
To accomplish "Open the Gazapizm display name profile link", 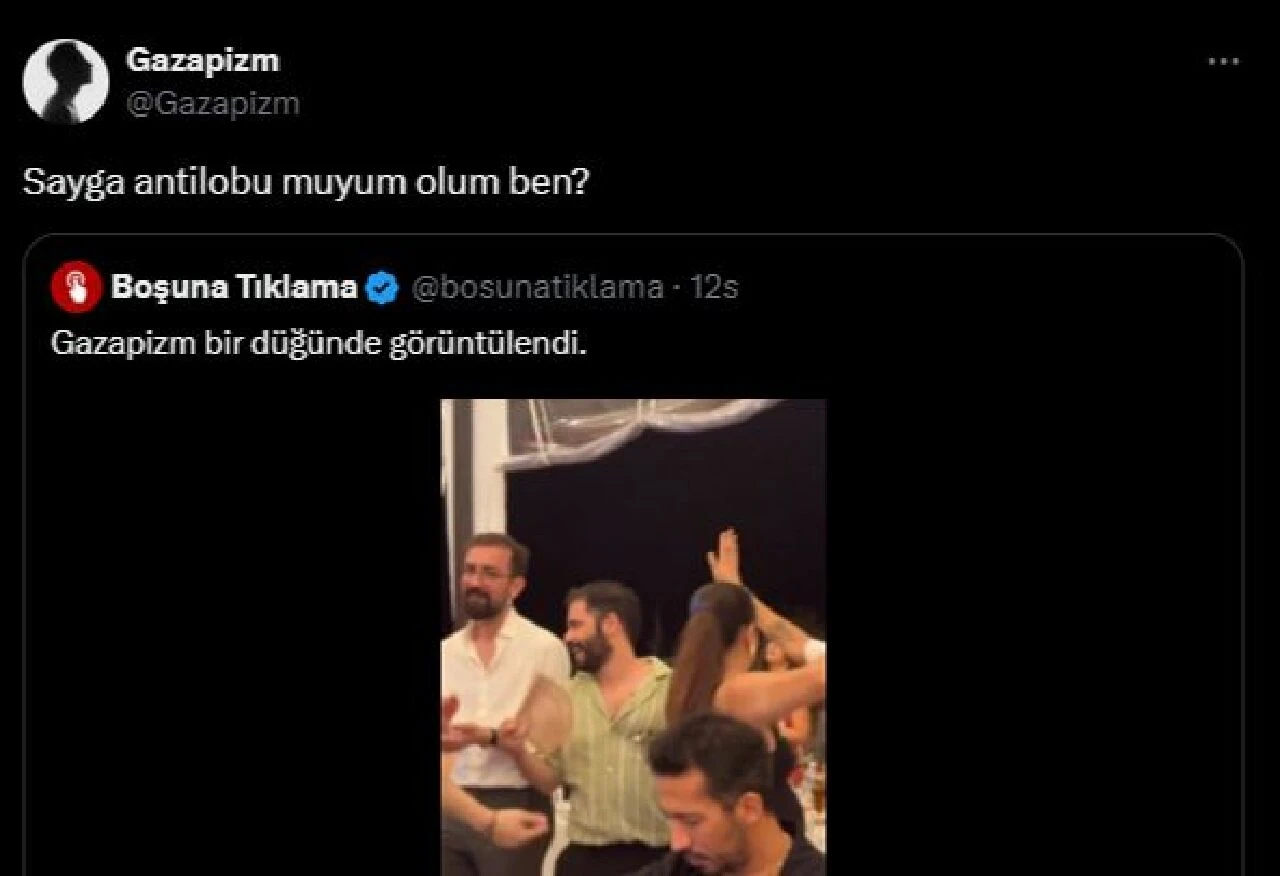I will click(202, 60).
